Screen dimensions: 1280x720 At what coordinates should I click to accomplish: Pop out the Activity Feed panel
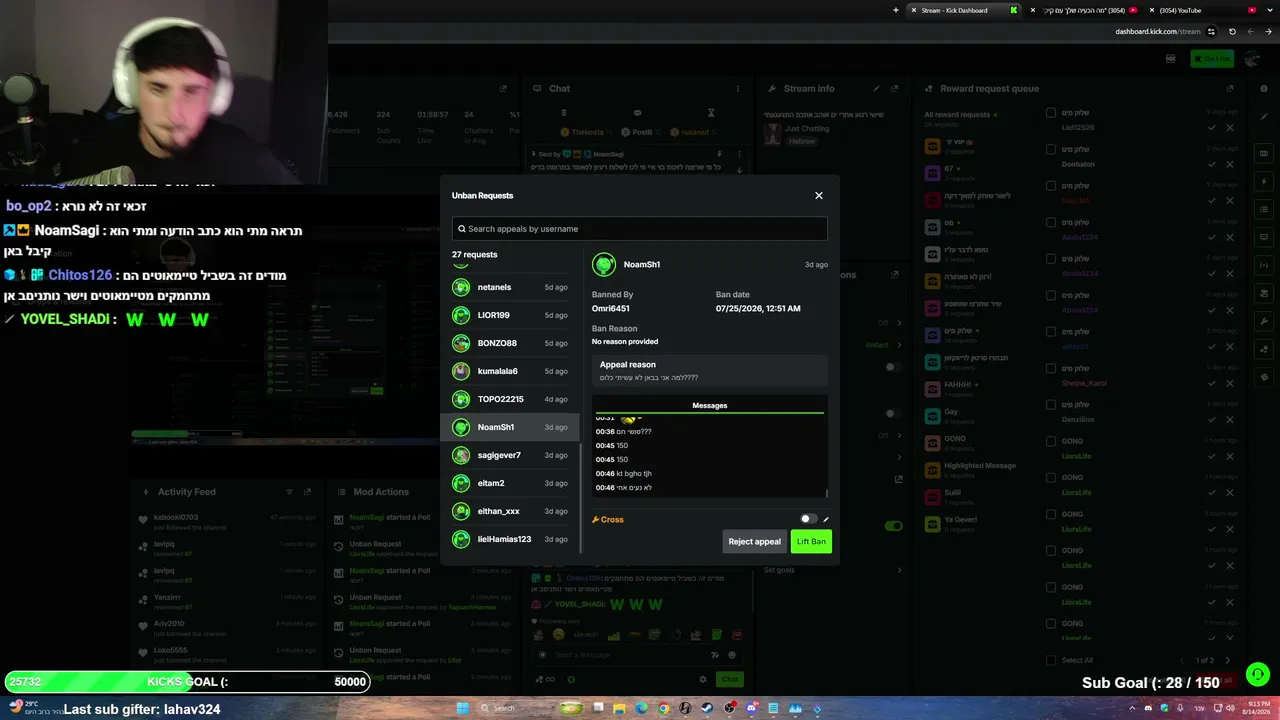pos(308,492)
